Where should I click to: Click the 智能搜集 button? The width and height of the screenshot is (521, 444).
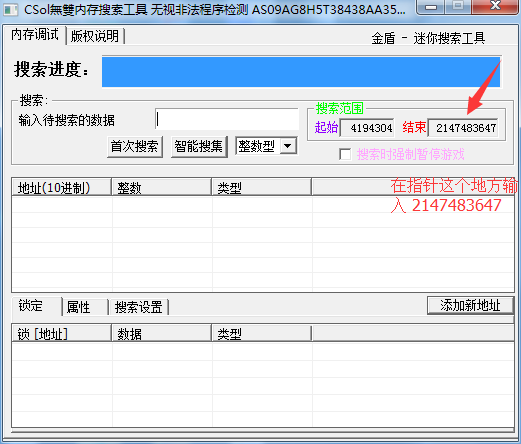pos(199,146)
